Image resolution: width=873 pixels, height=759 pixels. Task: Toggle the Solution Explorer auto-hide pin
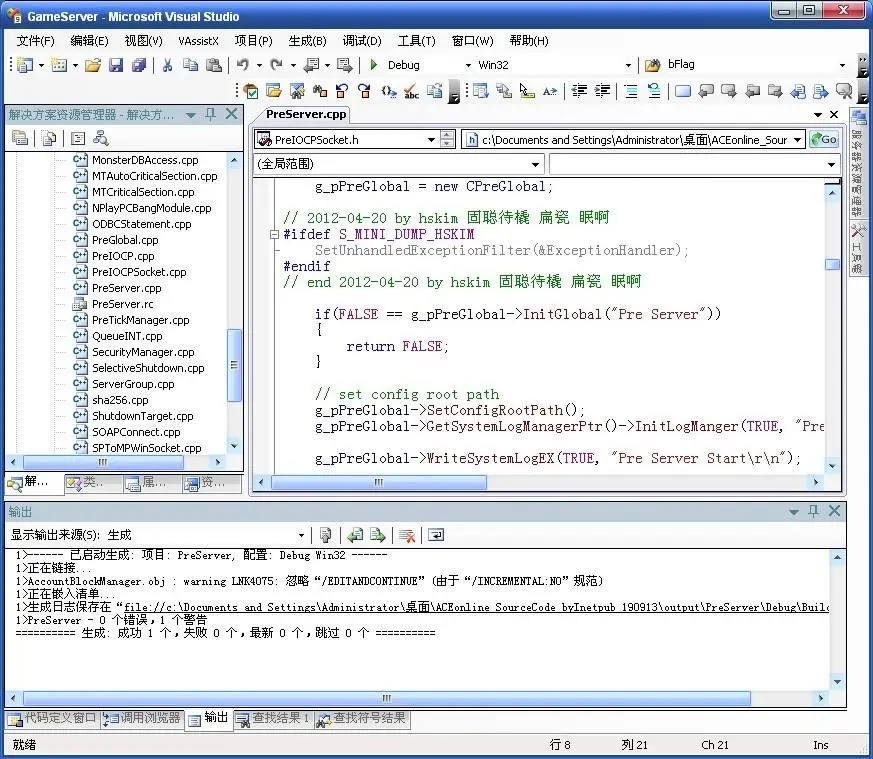[x=210, y=114]
